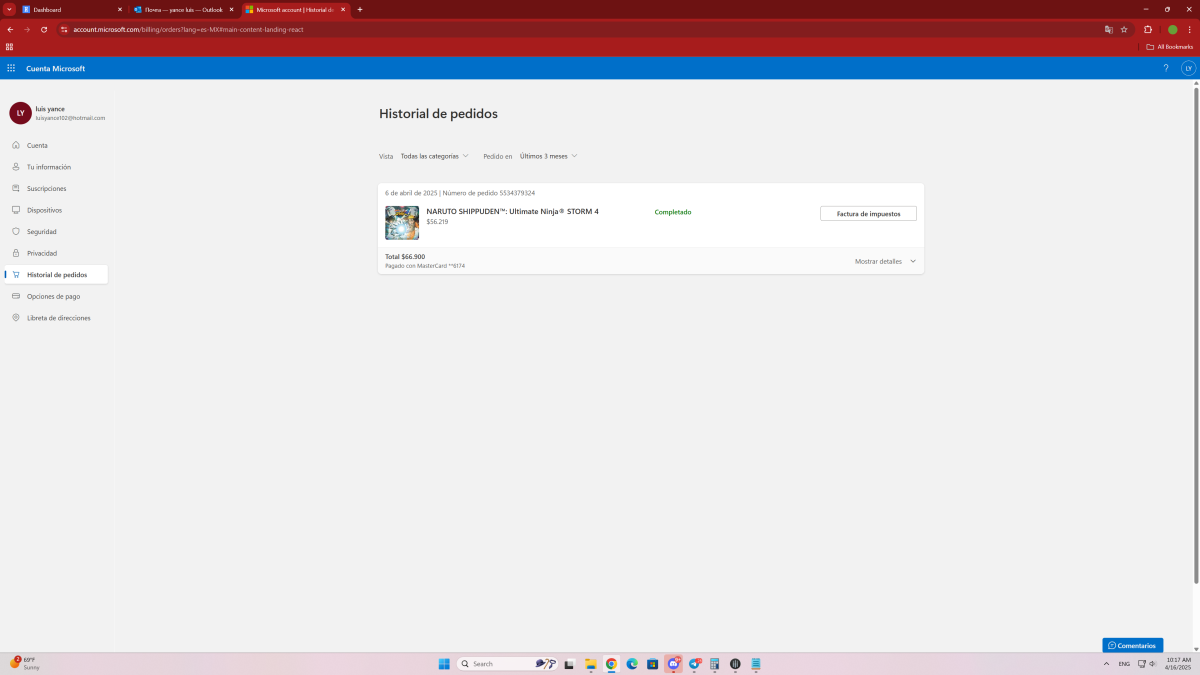Open the NARUTO SHIPPUDEN game thumbnail

[x=402, y=222]
